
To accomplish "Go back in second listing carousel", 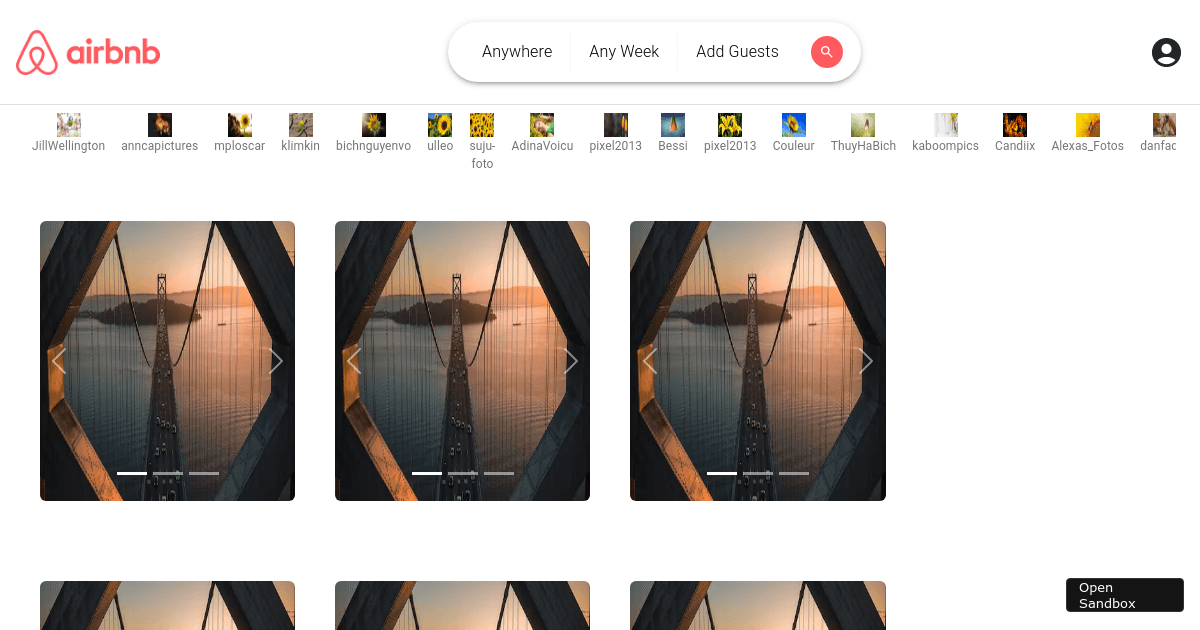I will 353,361.
